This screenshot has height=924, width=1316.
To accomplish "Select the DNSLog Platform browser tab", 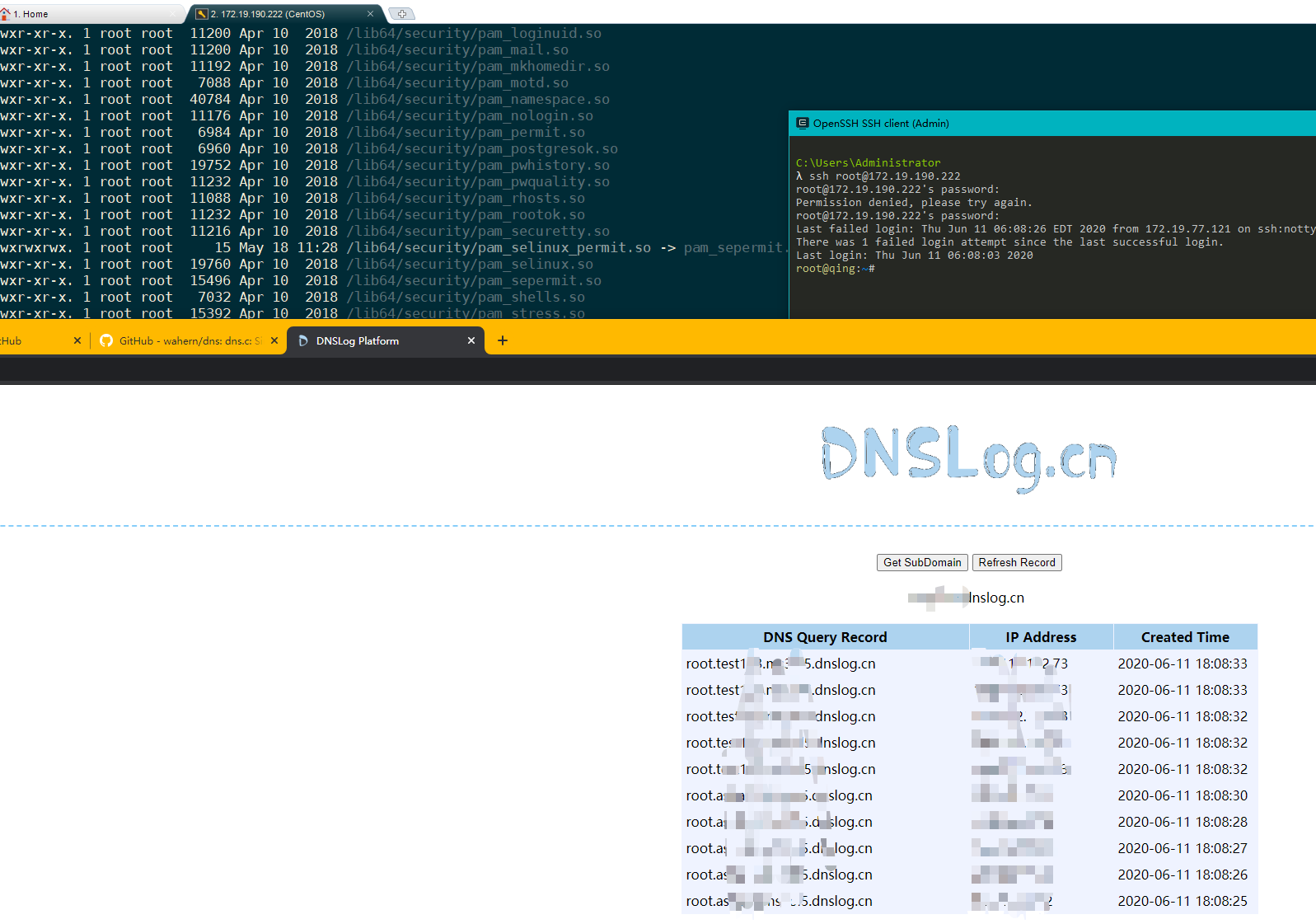I will tap(386, 340).
